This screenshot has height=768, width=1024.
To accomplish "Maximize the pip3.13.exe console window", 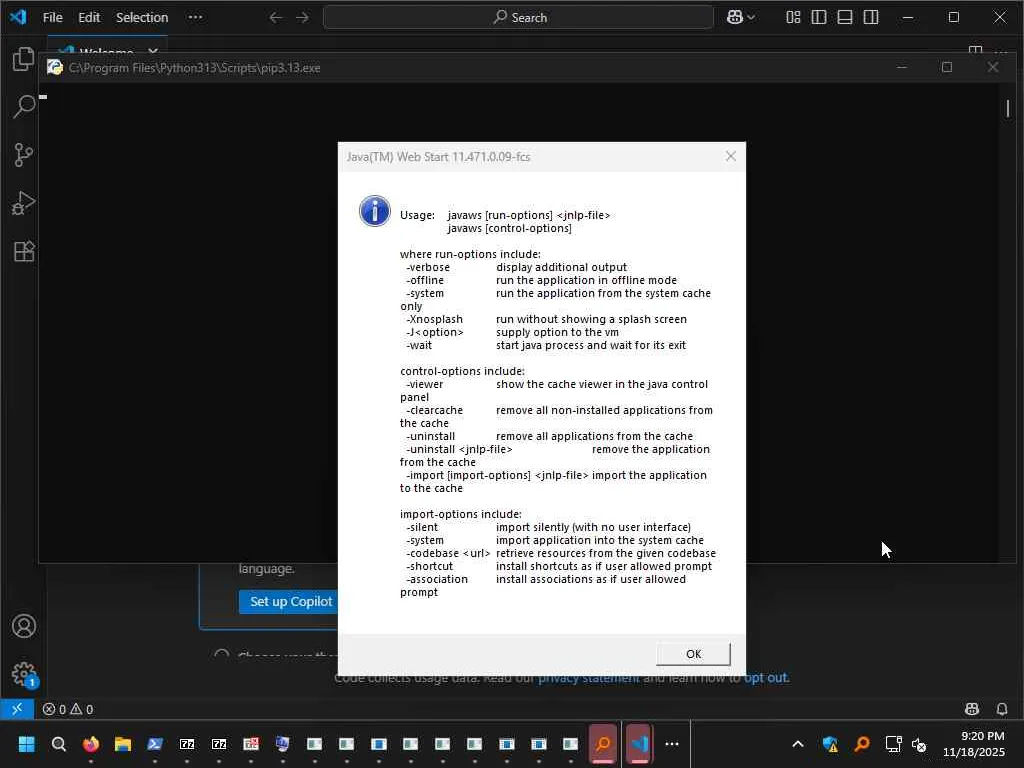I will pyautogui.click(x=947, y=67).
